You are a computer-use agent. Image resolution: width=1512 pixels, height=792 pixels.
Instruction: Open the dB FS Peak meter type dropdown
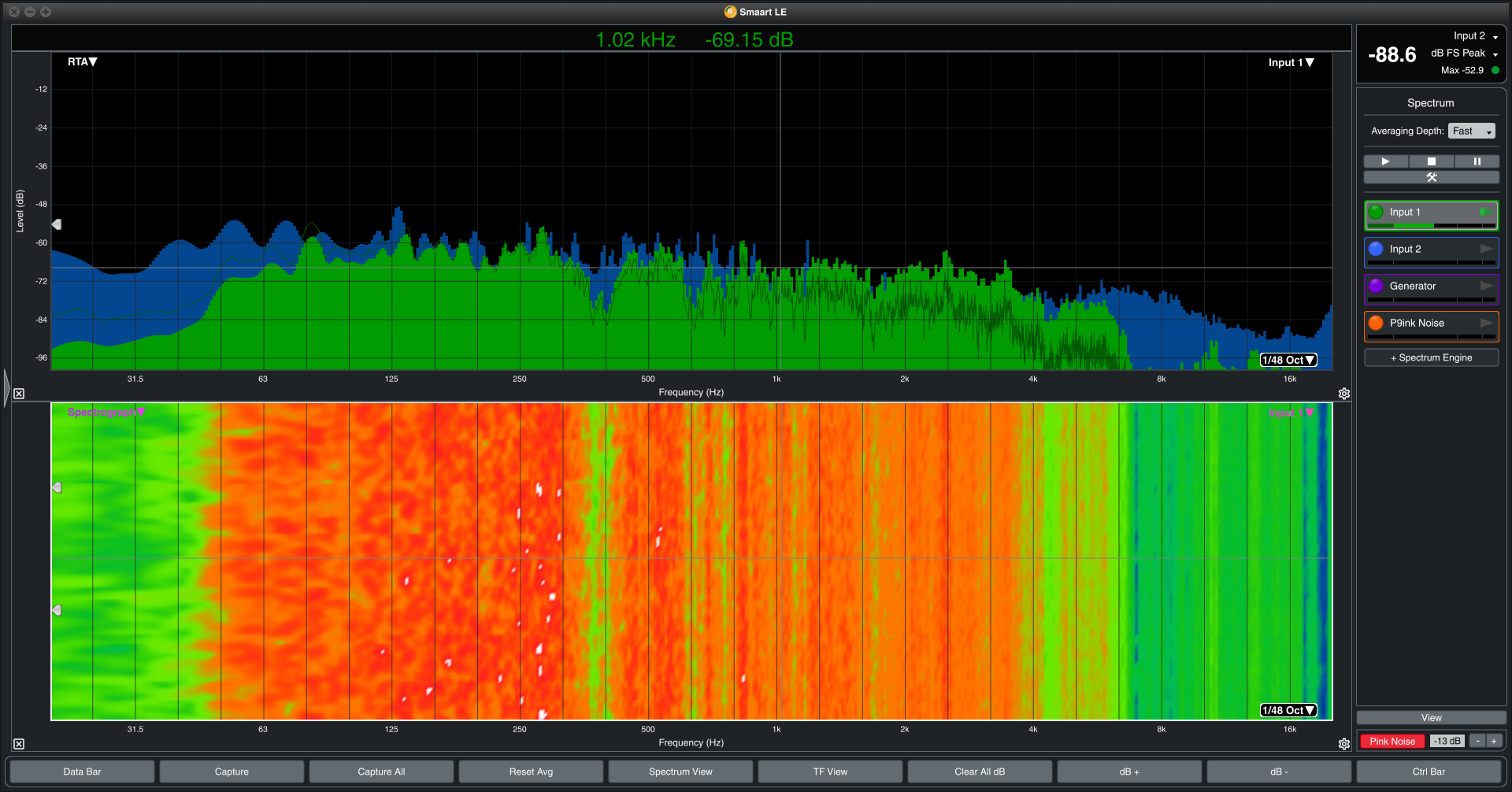1465,54
